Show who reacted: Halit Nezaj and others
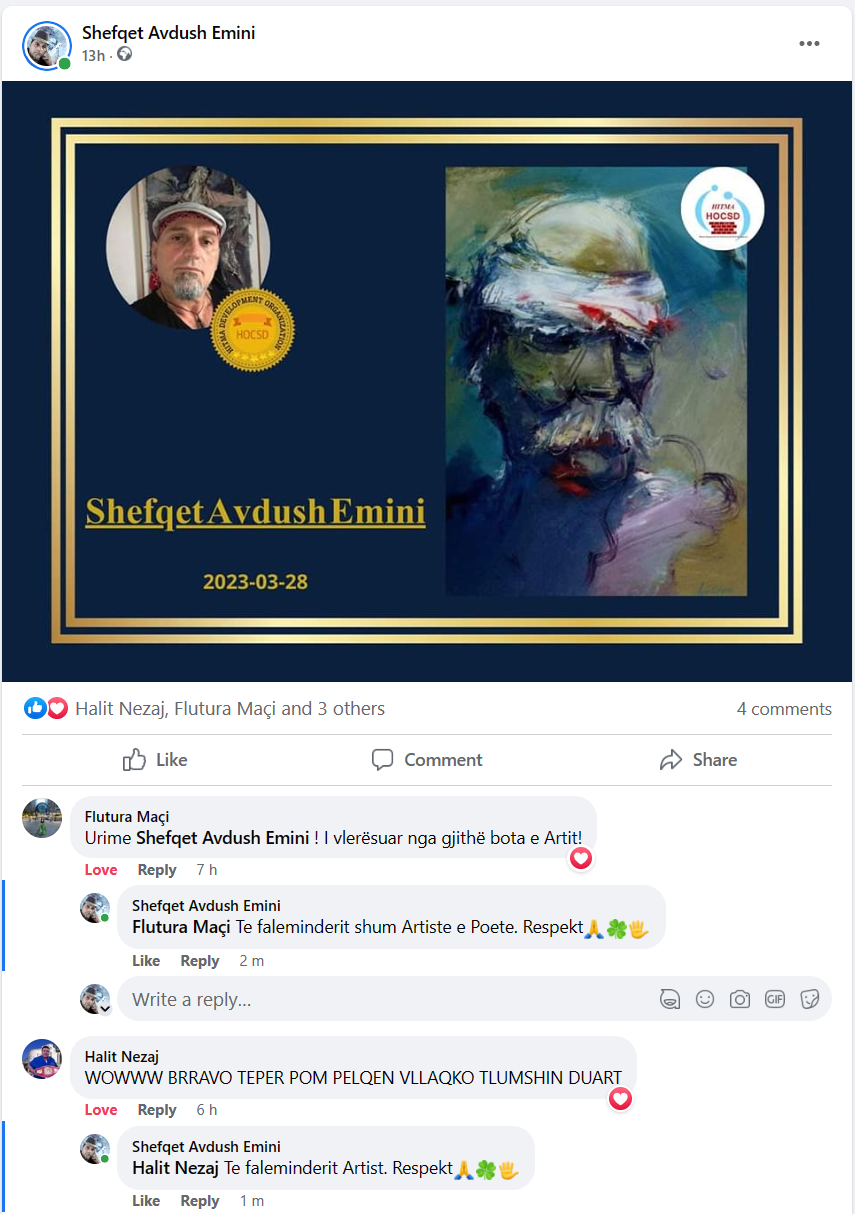 tap(230, 709)
